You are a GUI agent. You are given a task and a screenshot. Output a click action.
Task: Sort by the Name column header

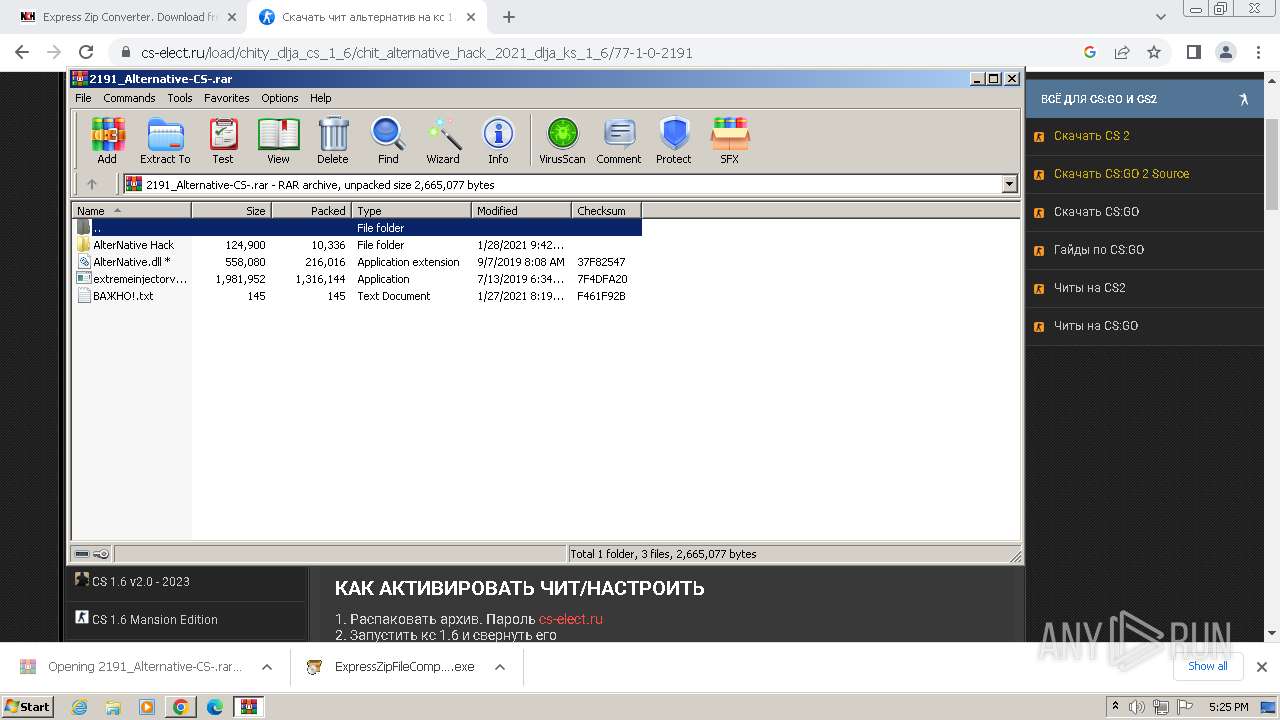pos(131,210)
